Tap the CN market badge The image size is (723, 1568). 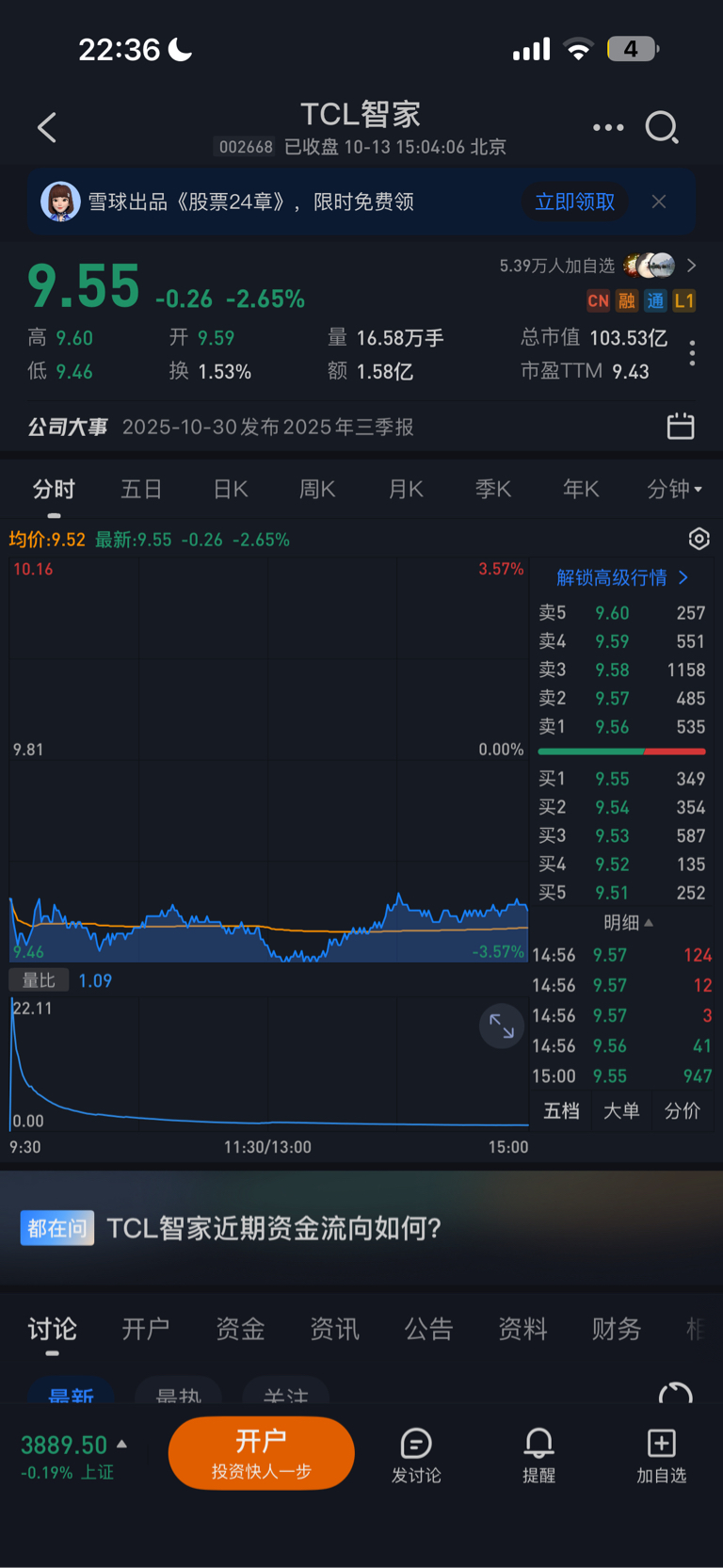point(598,301)
